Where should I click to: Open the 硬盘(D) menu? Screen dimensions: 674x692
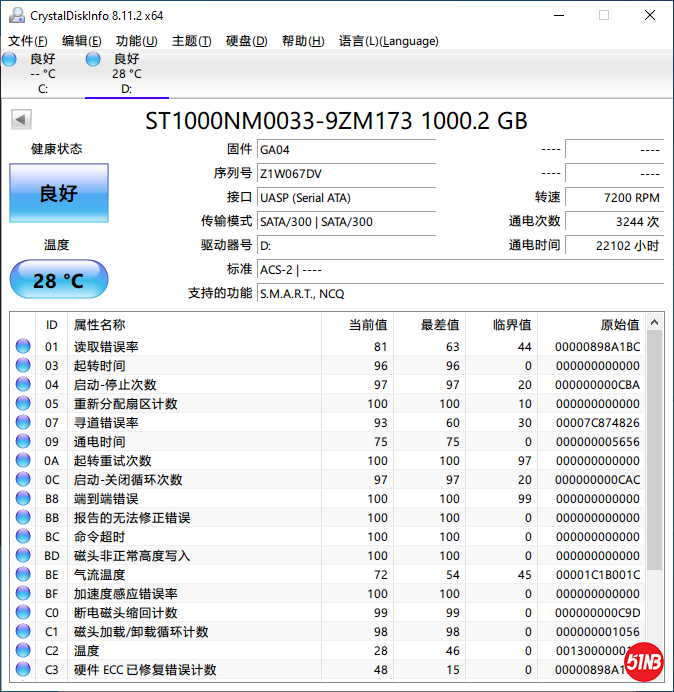246,41
